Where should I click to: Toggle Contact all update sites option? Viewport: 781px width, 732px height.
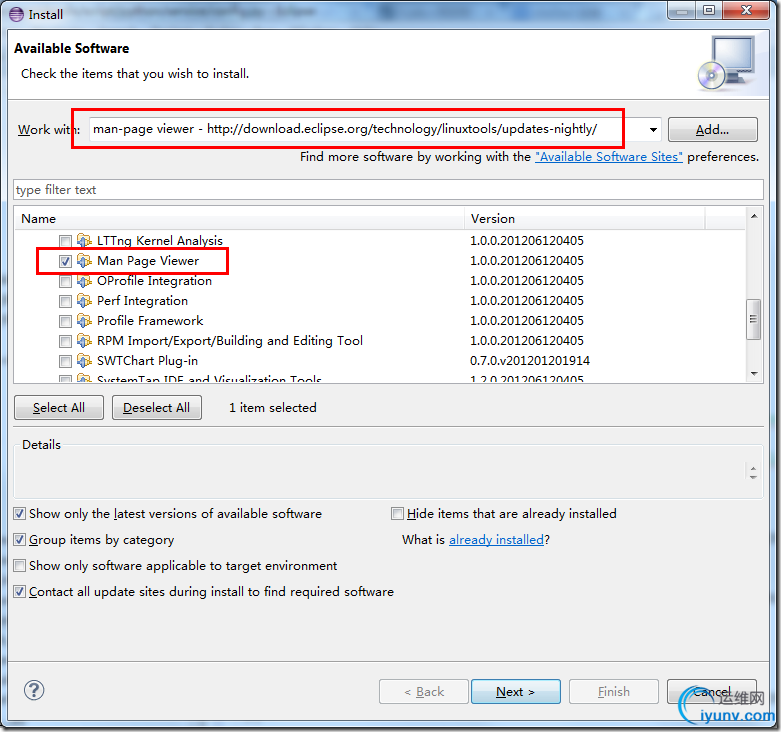pyautogui.click(x=19, y=592)
